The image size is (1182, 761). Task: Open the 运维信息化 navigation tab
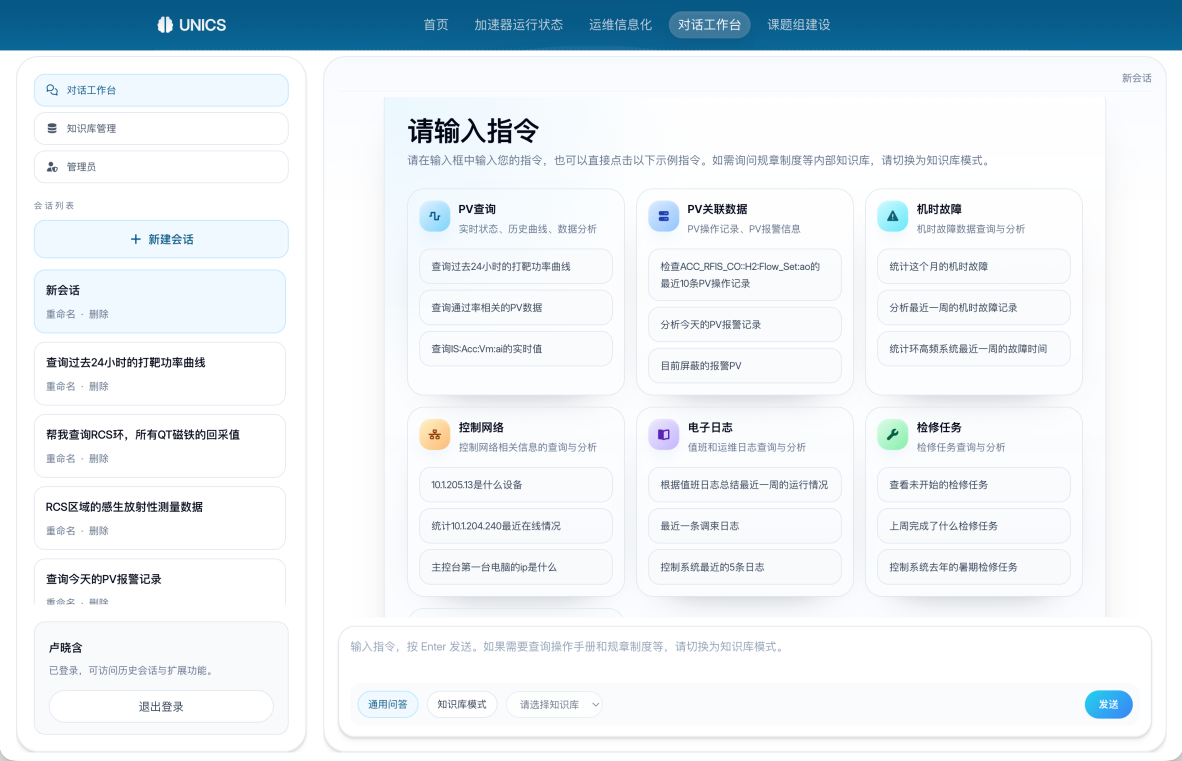pos(620,25)
